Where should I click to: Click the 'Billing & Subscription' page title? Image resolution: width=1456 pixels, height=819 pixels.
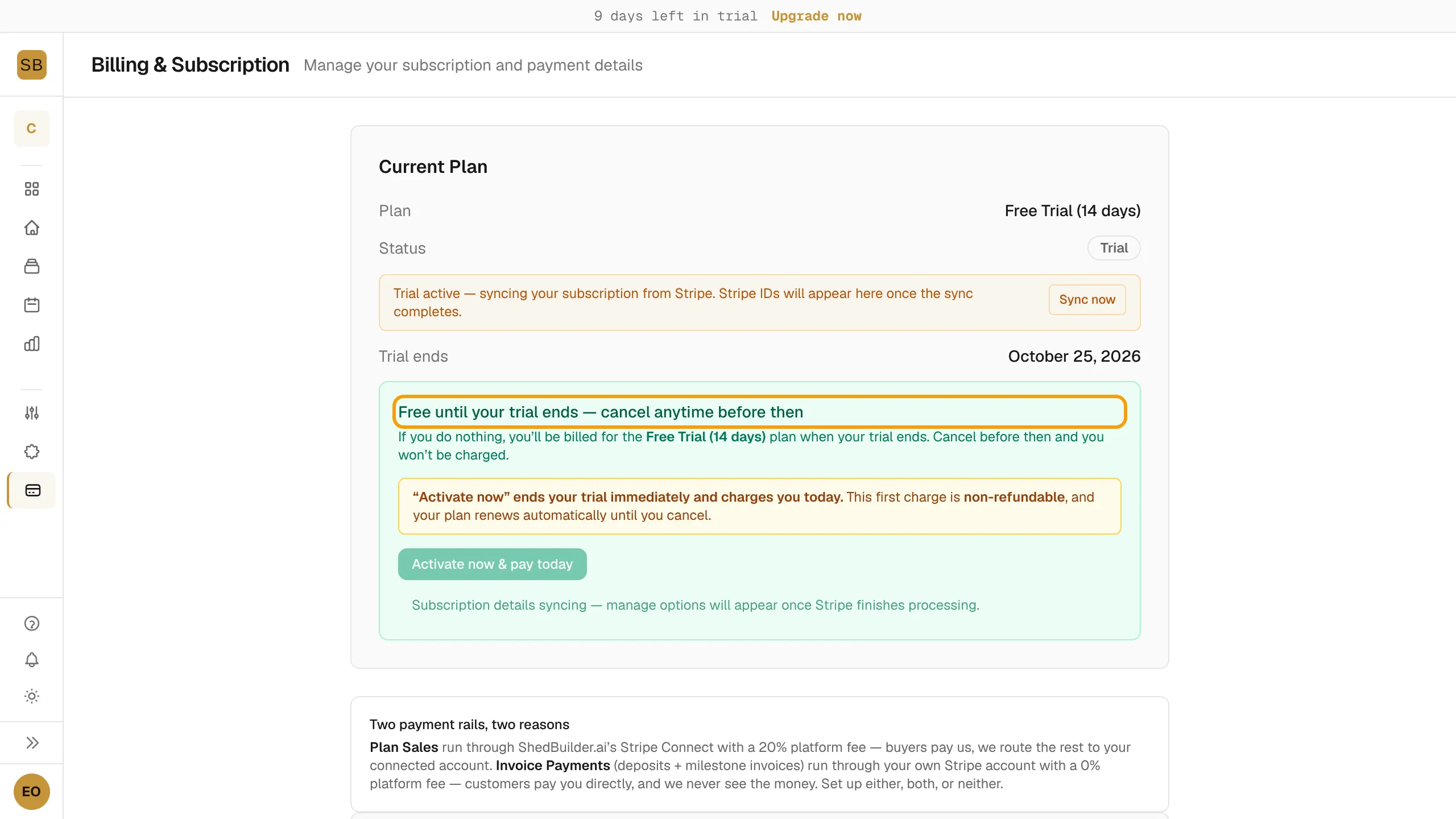[x=190, y=65]
